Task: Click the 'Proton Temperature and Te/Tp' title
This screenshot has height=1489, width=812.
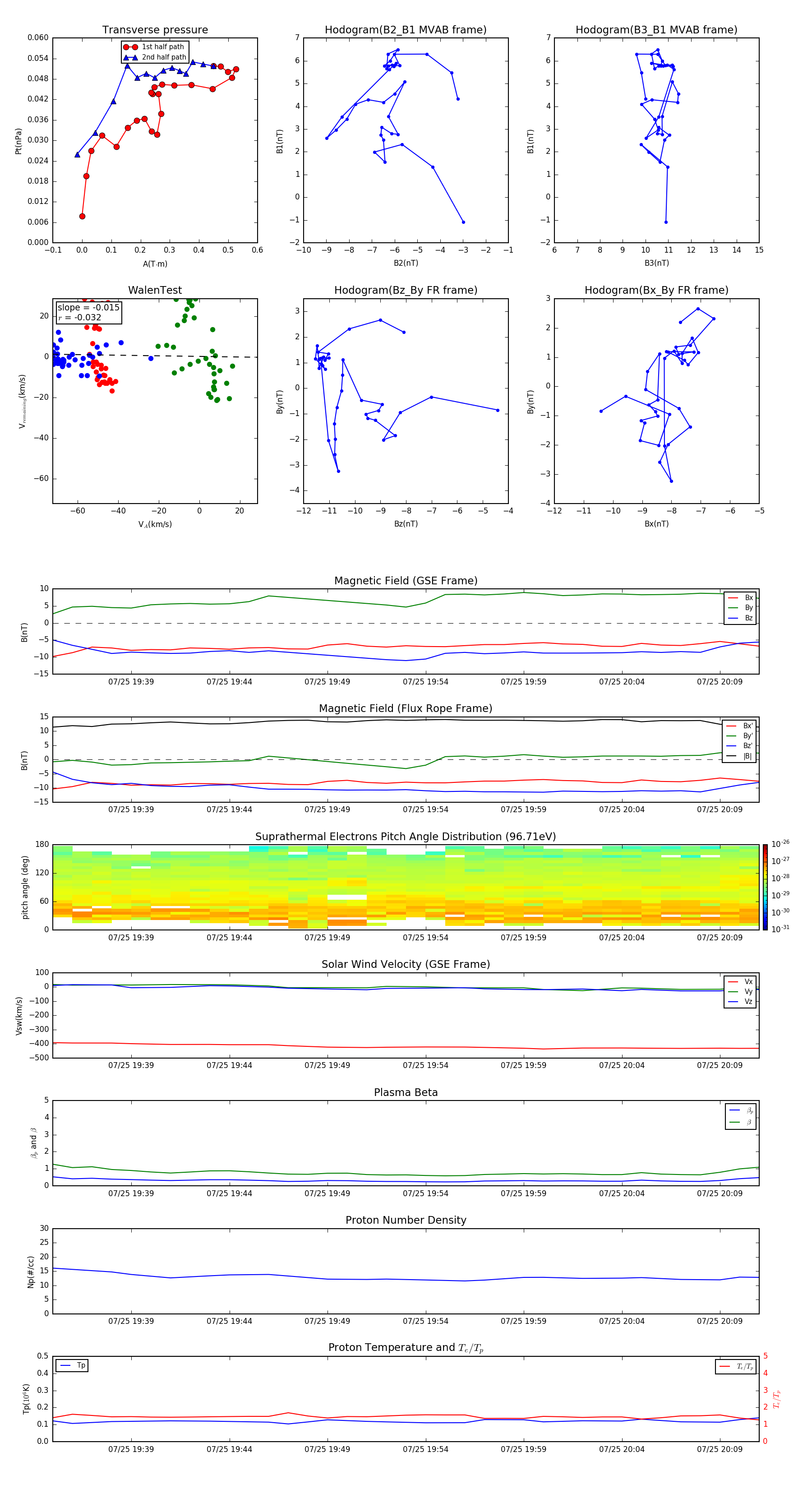Action: 406,1348
